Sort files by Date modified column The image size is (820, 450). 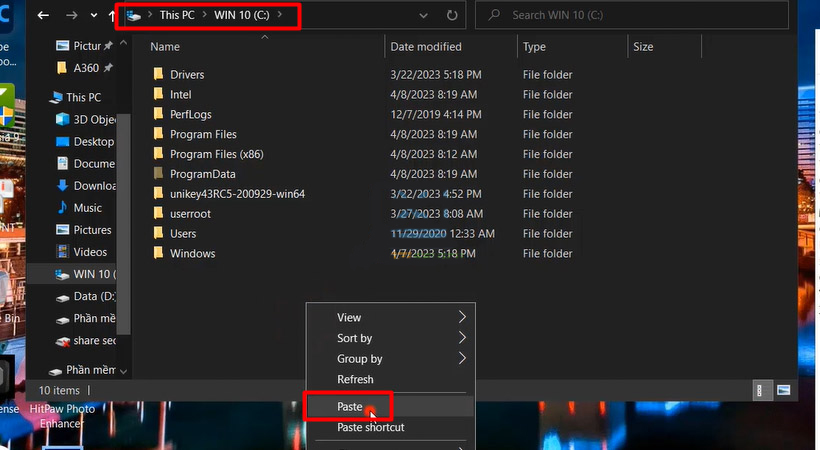(426, 47)
